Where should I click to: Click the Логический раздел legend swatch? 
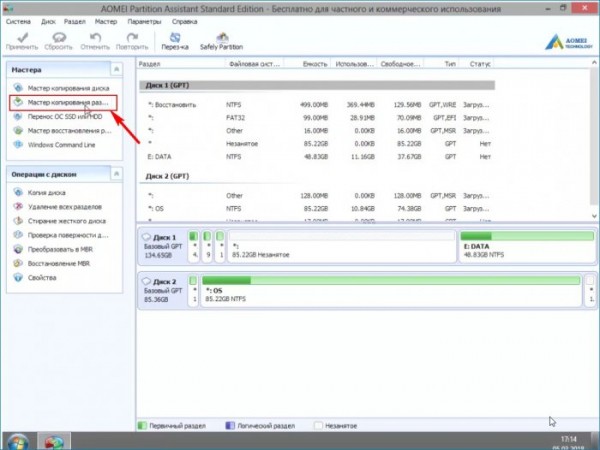tap(230, 426)
